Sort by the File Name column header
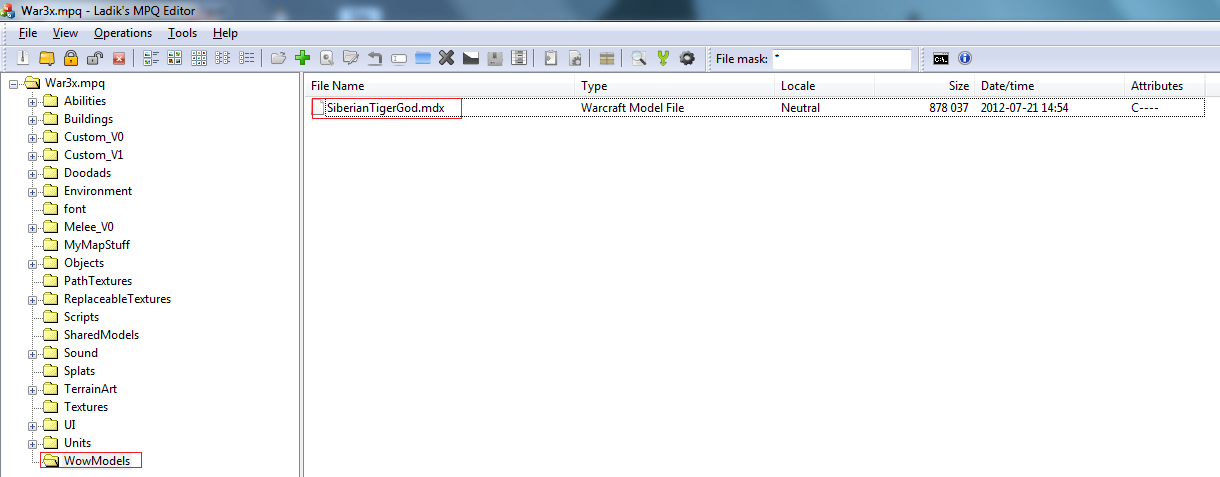 point(440,86)
